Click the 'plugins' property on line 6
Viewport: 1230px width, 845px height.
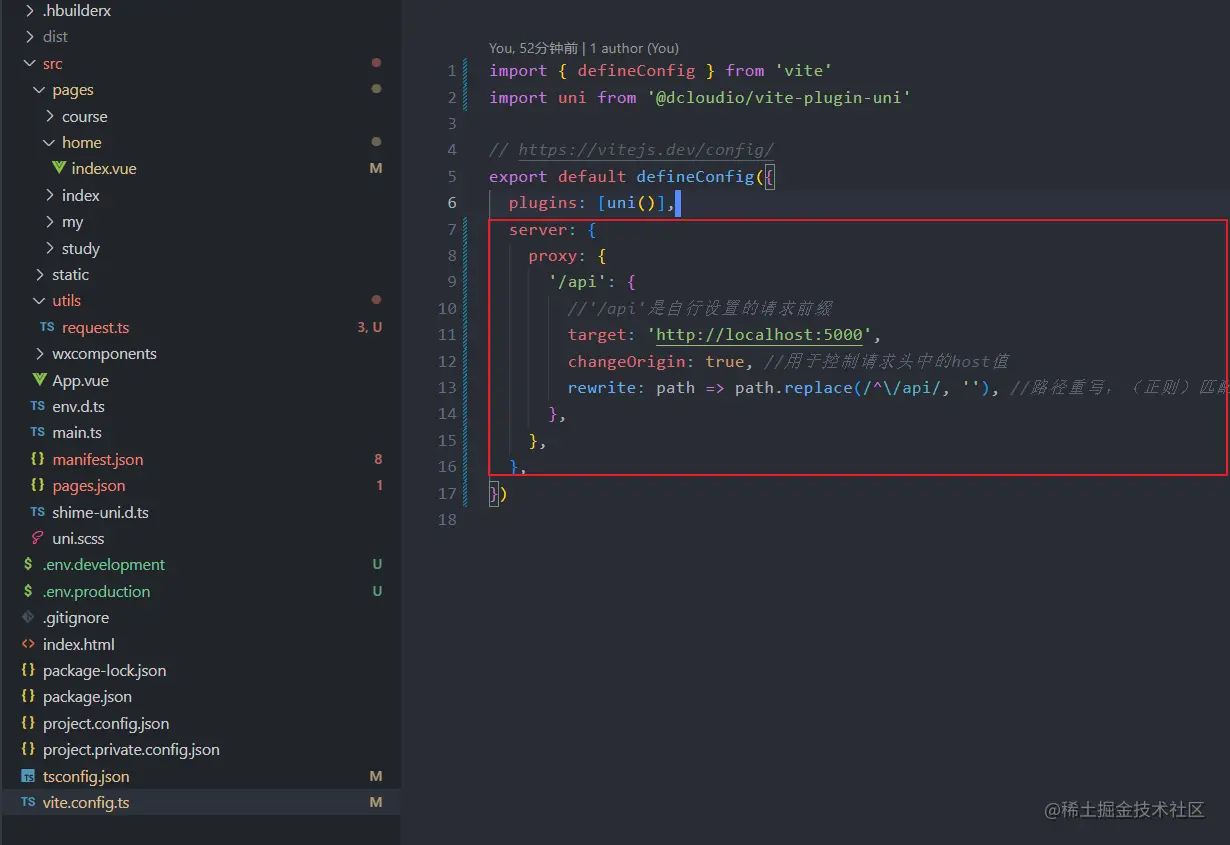(x=543, y=203)
